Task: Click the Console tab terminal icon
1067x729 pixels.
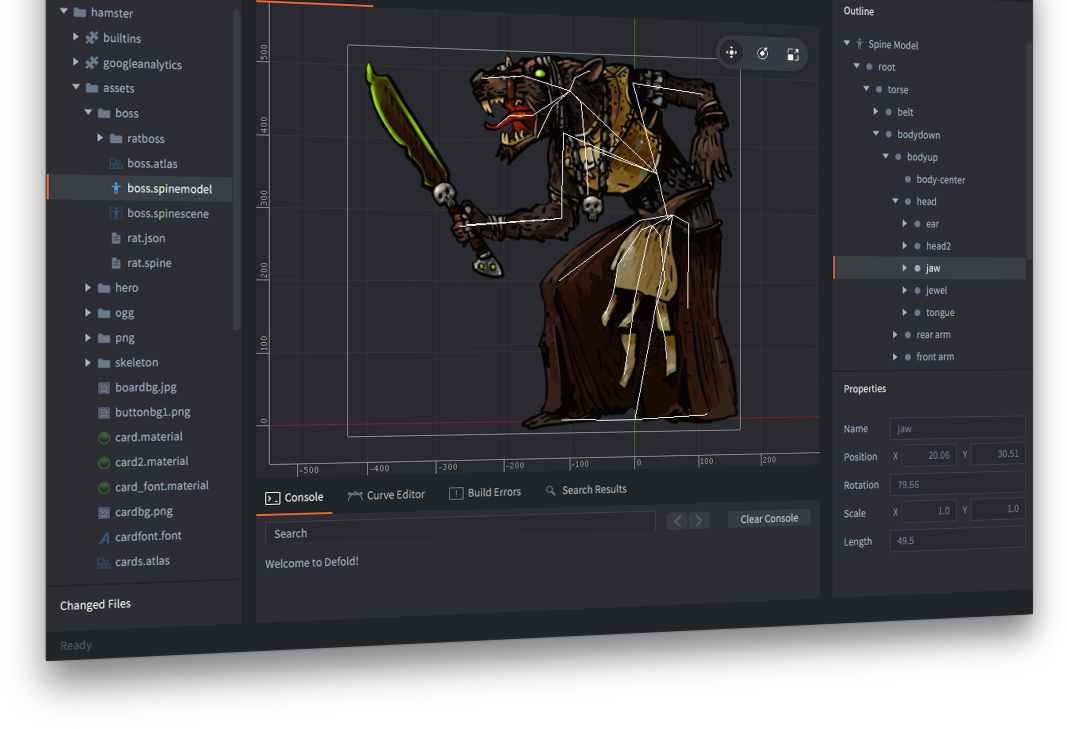Action: (273, 498)
